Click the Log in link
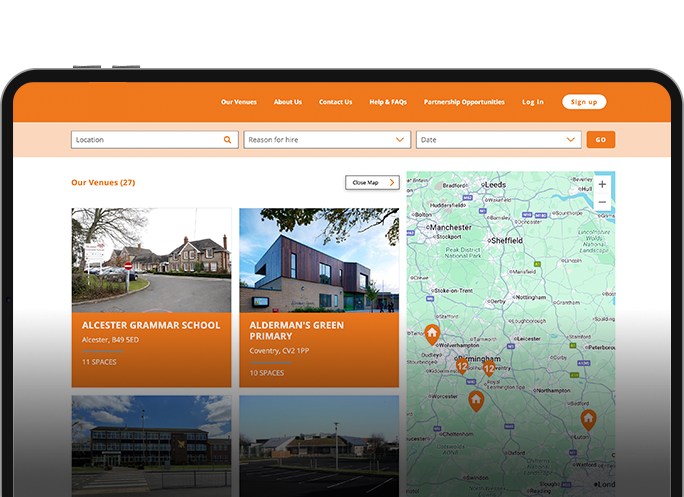The width and height of the screenshot is (684, 497). [533, 102]
